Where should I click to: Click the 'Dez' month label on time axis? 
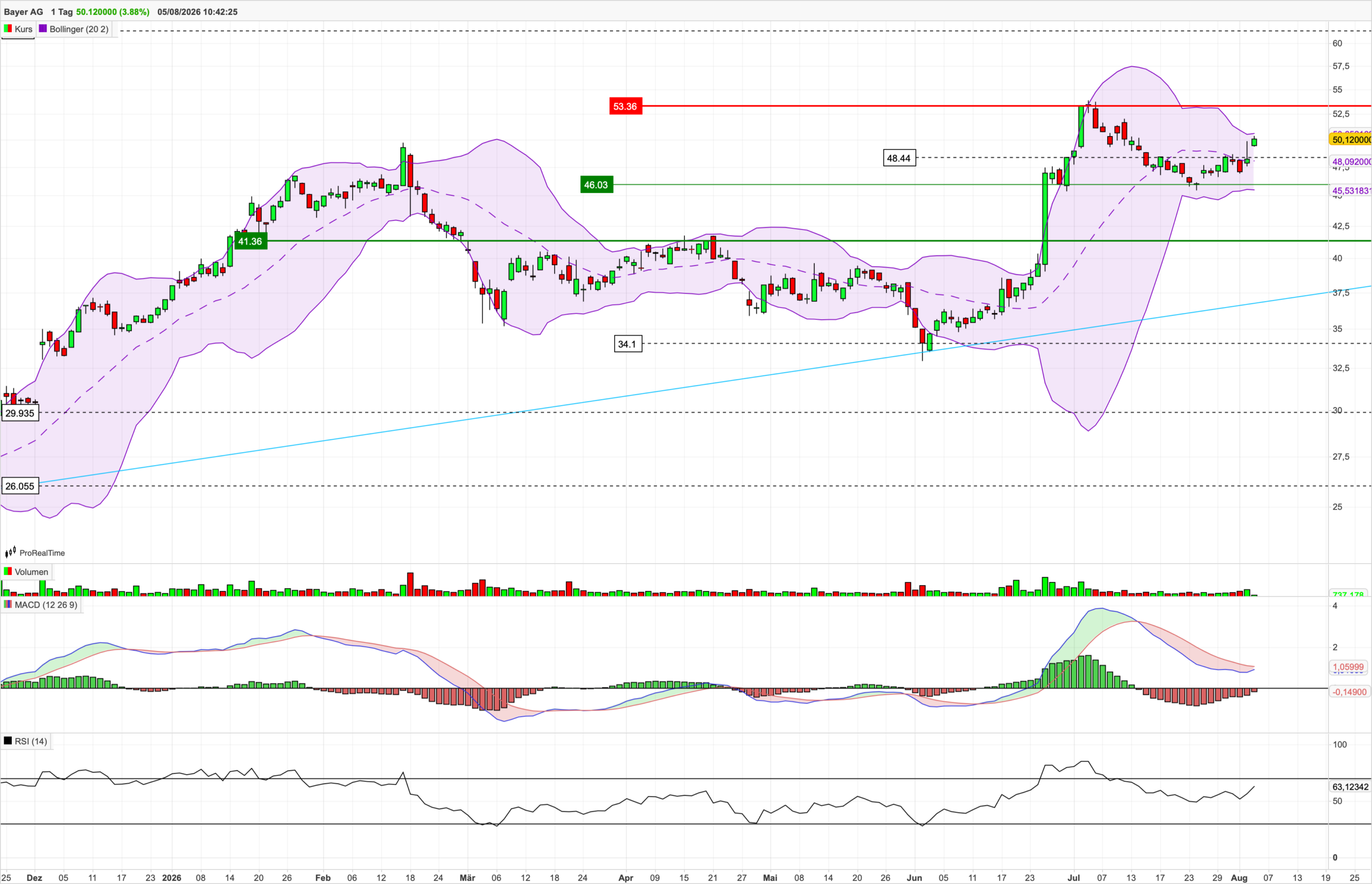34,878
